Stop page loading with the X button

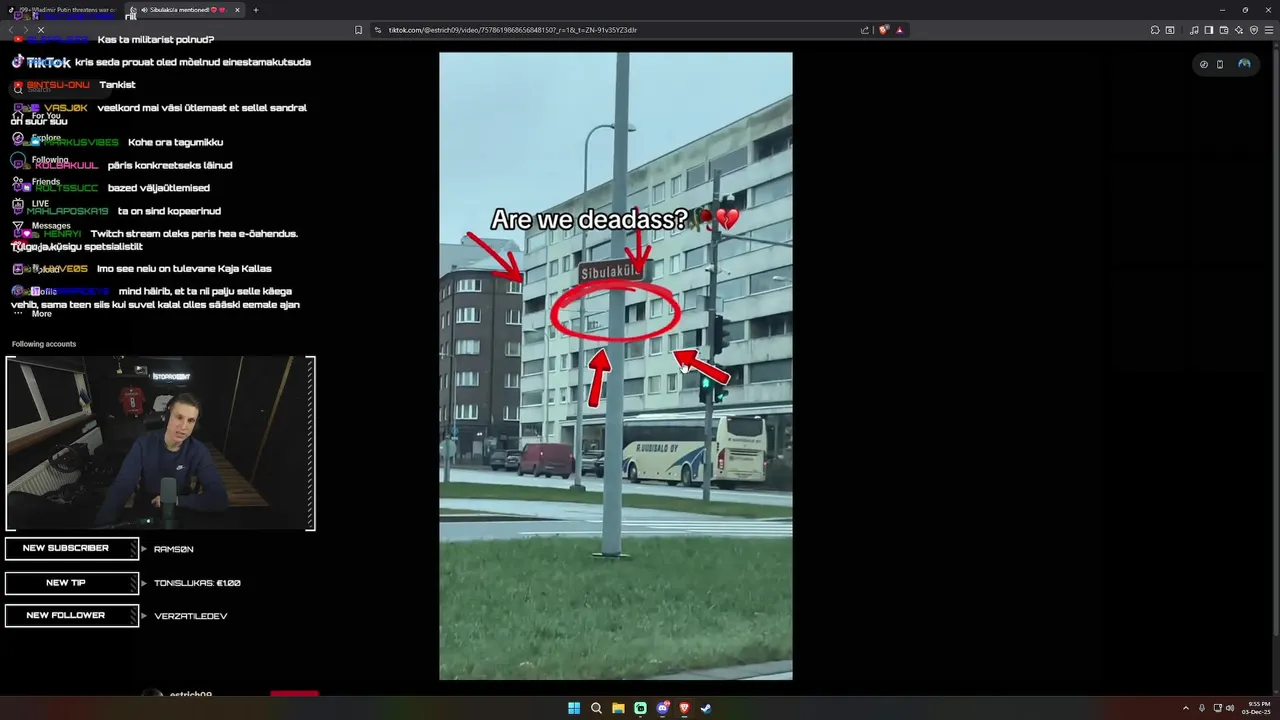click(40, 30)
